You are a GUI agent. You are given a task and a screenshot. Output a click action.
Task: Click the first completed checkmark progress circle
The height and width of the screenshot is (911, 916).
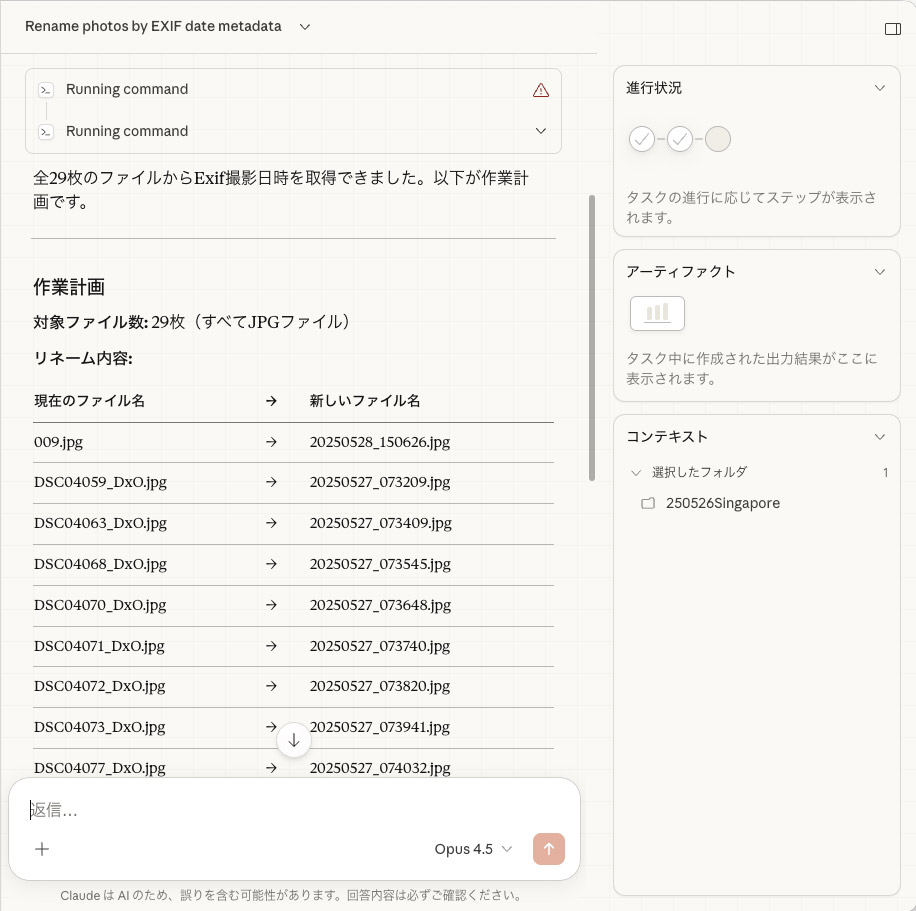642,139
